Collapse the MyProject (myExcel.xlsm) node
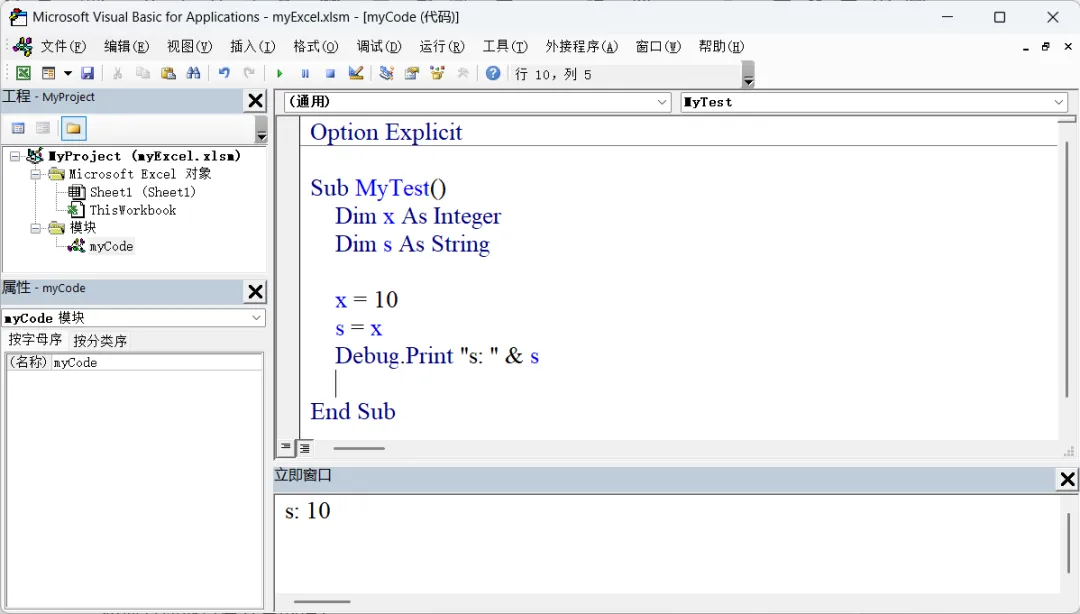The image size is (1080, 614). tap(14, 156)
